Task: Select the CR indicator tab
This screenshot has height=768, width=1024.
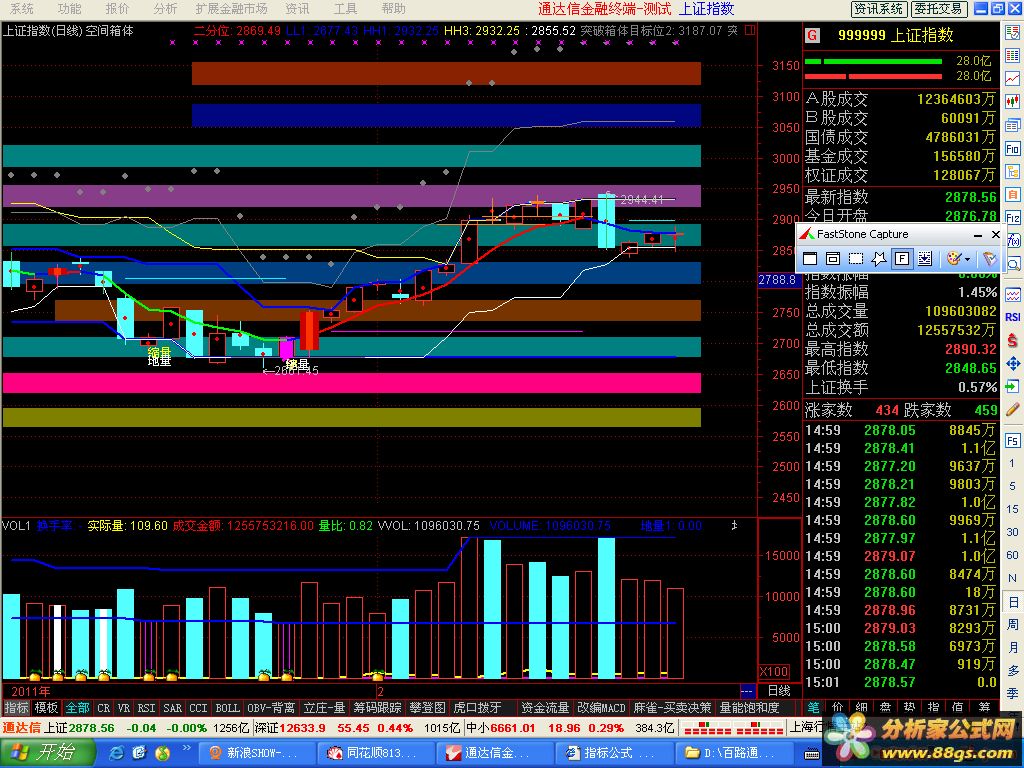Action: pos(104,708)
